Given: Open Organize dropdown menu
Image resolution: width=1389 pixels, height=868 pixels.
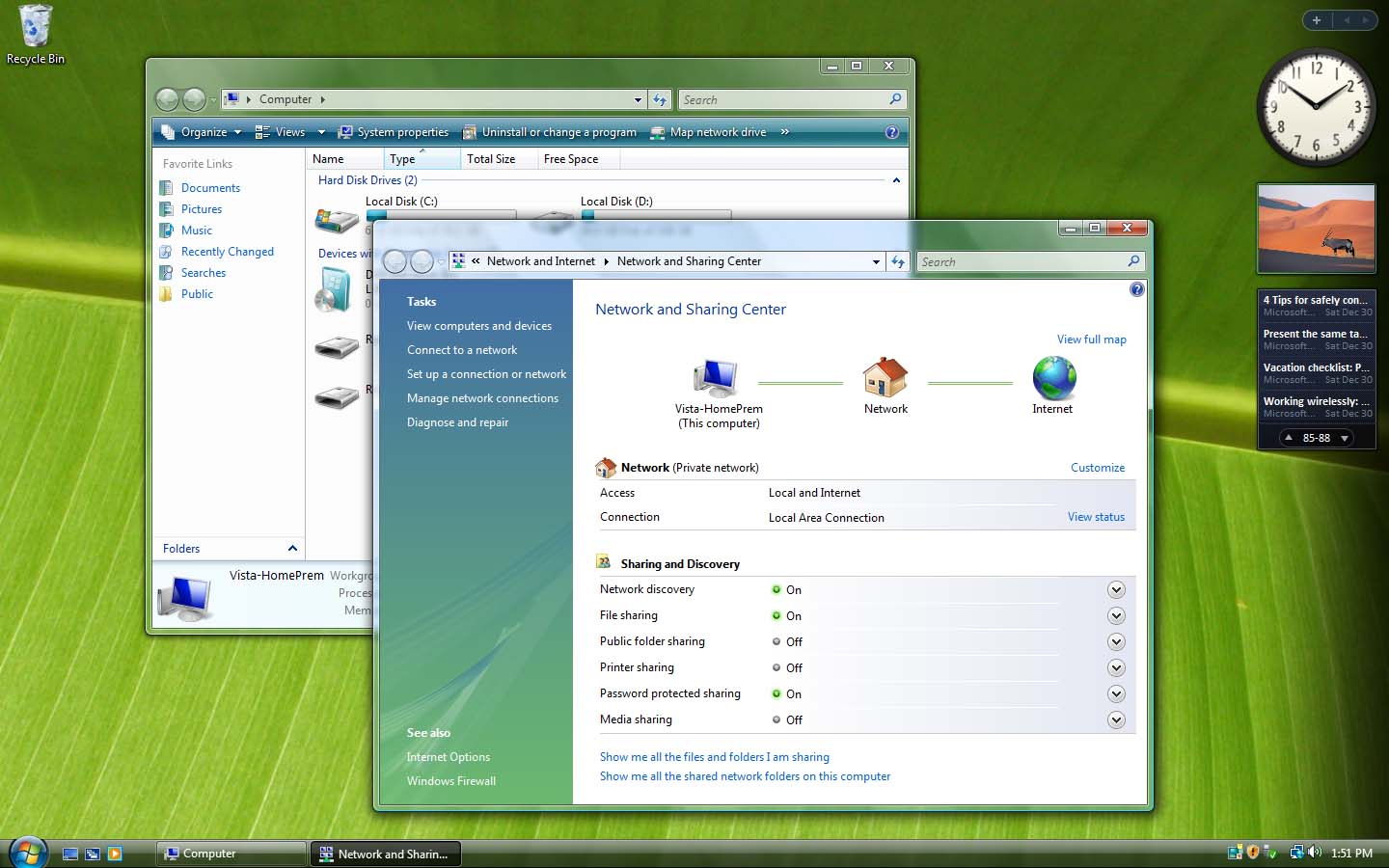Looking at the screenshot, I should click(x=204, y=132).
